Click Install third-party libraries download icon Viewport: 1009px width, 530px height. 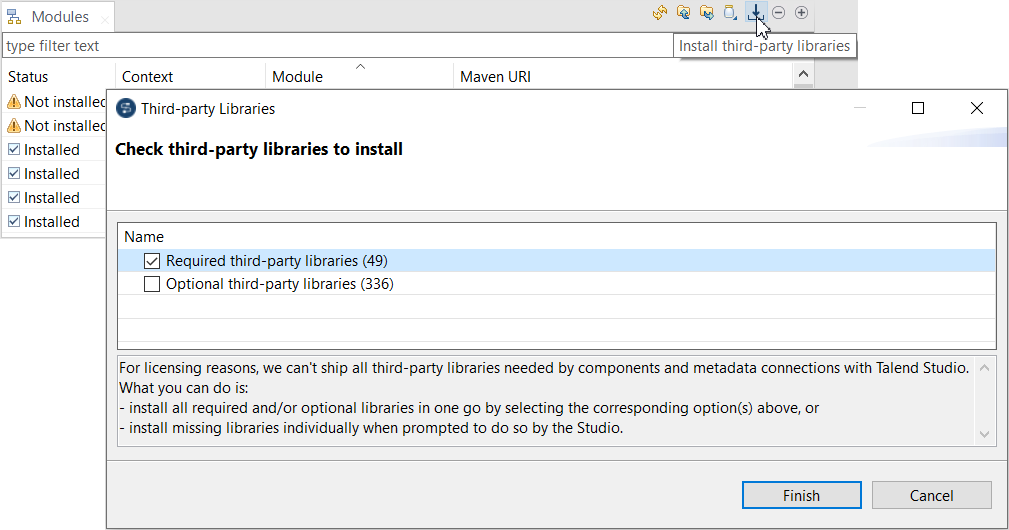755,13
